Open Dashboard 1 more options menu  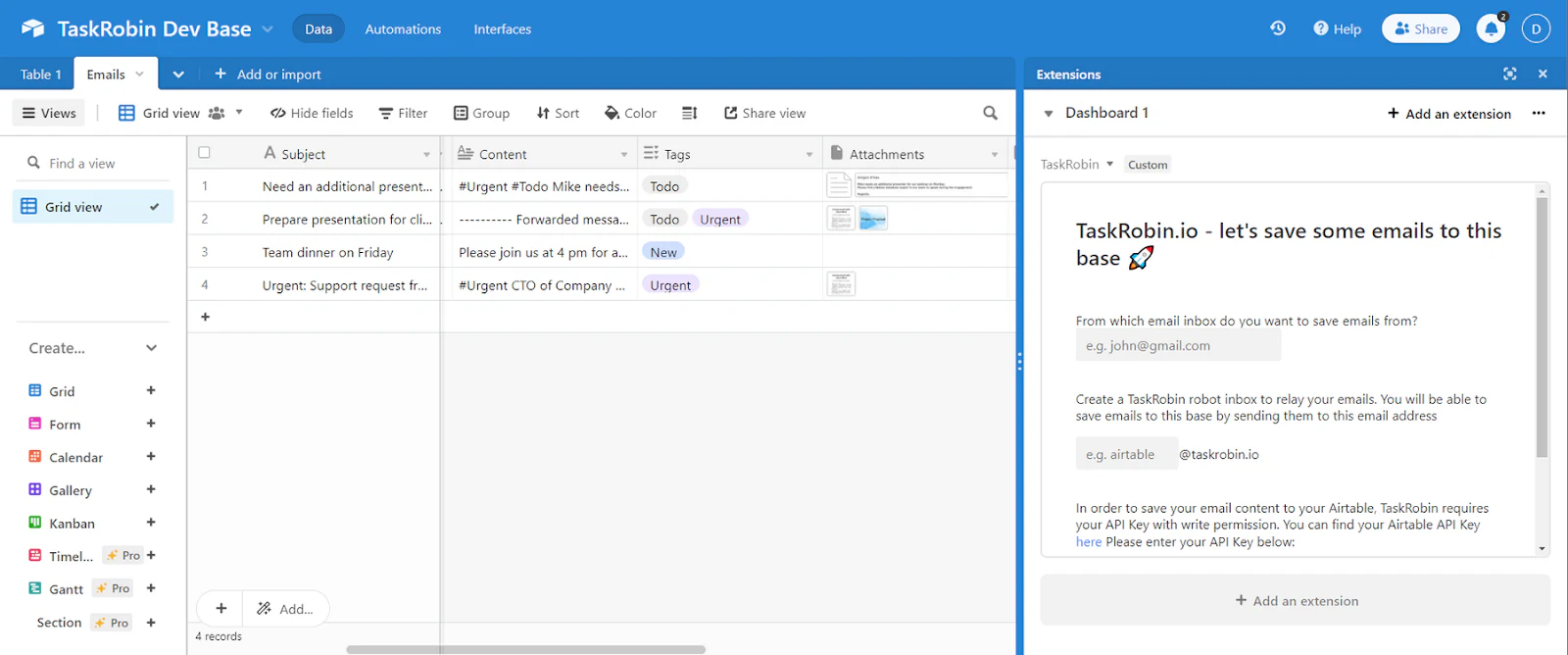coord(1539,113)
